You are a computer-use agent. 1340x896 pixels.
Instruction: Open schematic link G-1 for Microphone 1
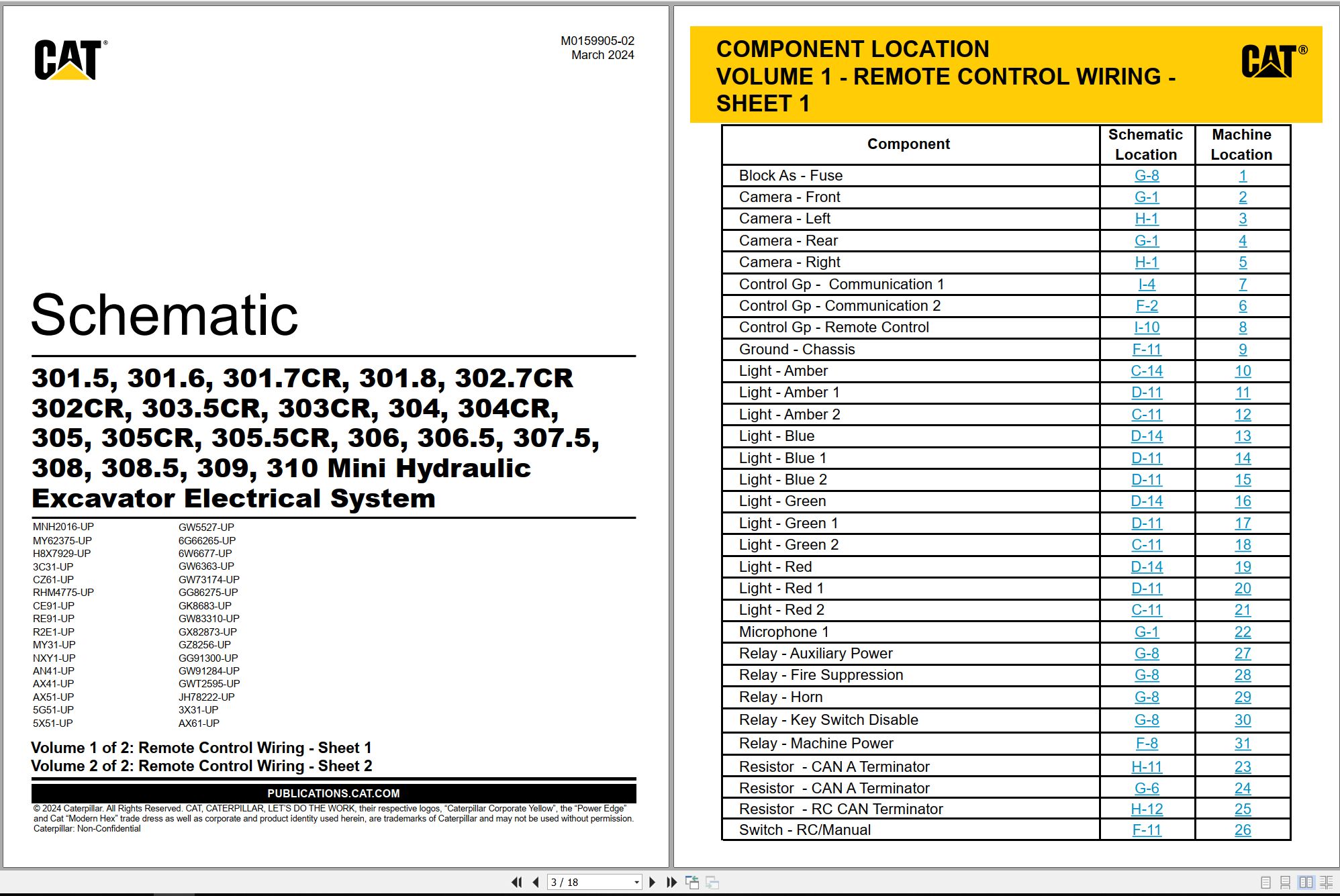point(1147,632)
